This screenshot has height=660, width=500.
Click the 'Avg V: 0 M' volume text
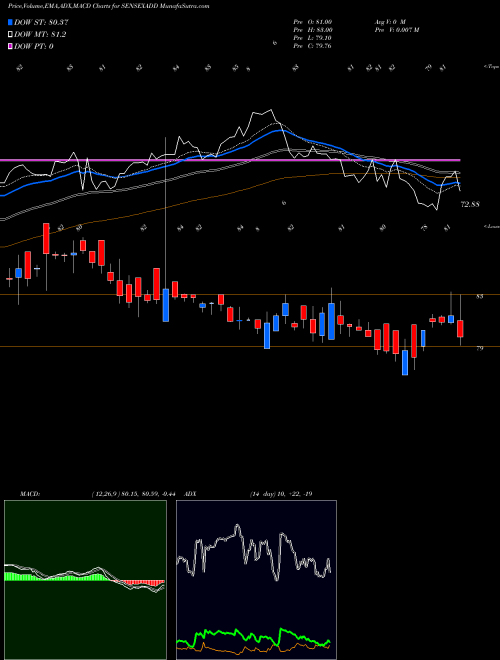coord(389,22)
